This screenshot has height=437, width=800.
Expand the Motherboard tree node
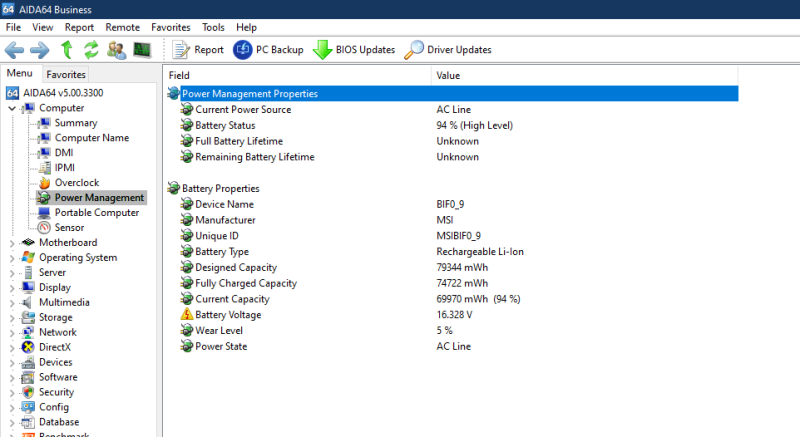12,243
